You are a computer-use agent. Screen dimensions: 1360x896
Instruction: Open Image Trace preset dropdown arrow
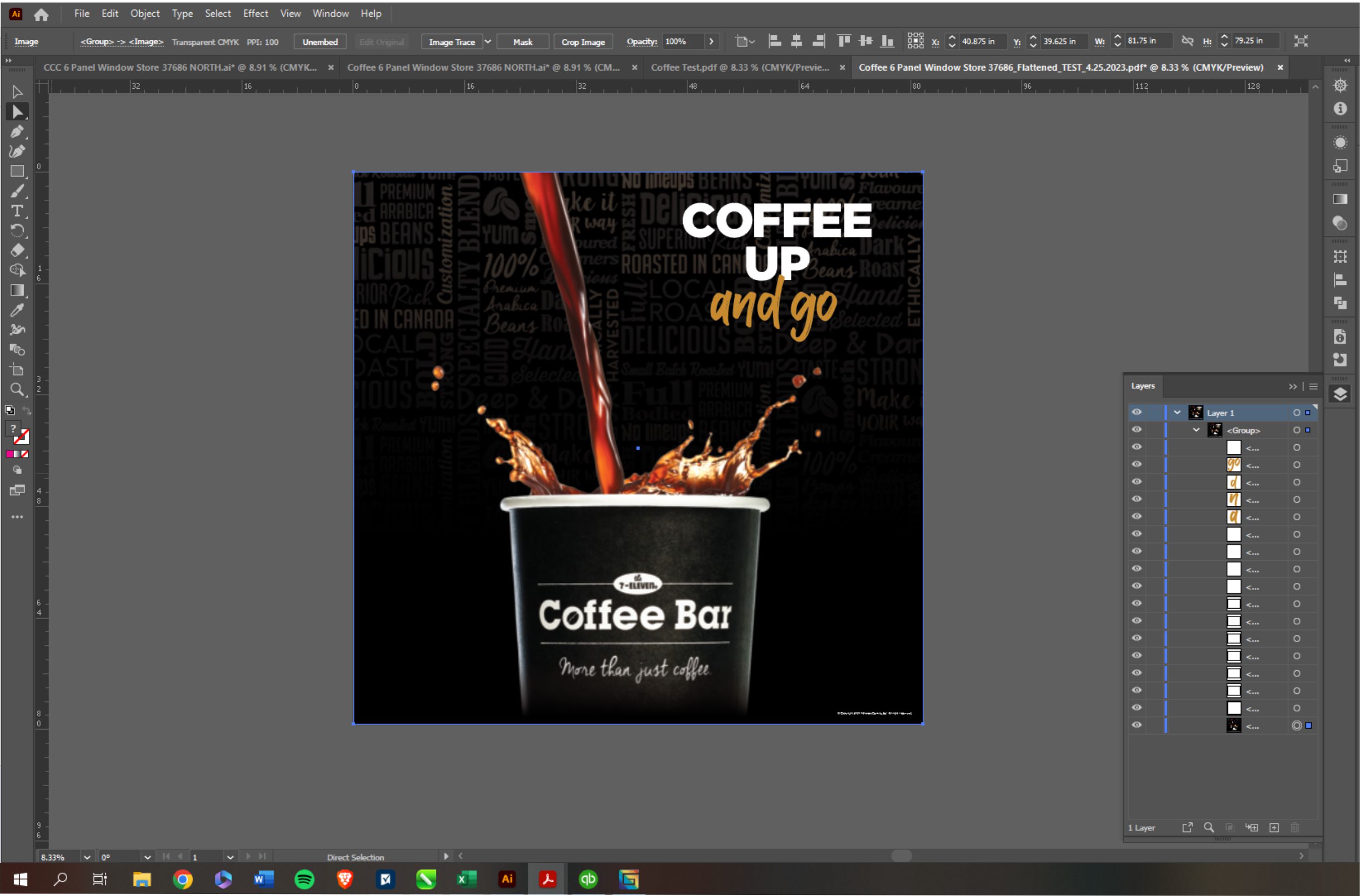[x=488, y=41]
